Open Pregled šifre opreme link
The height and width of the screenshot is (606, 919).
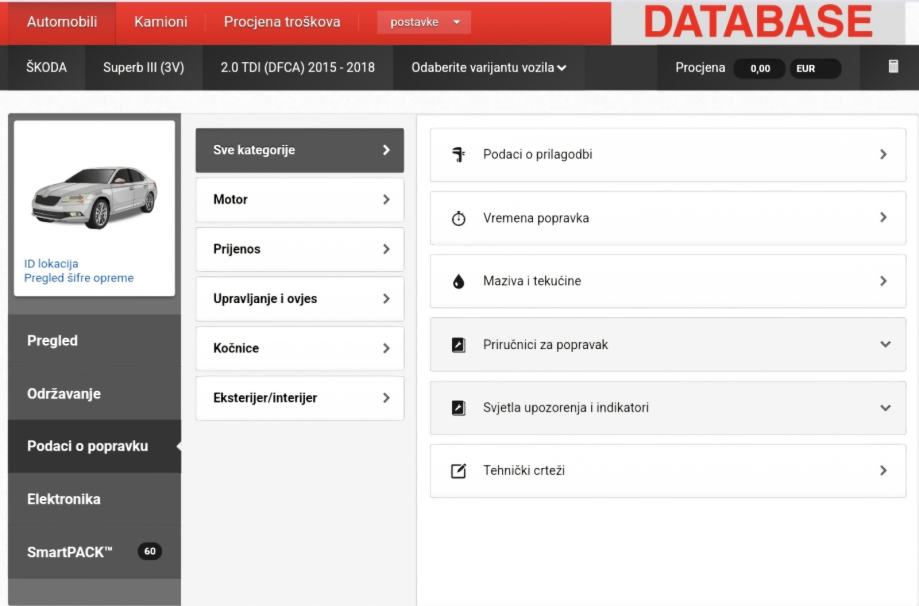point(78,278)
